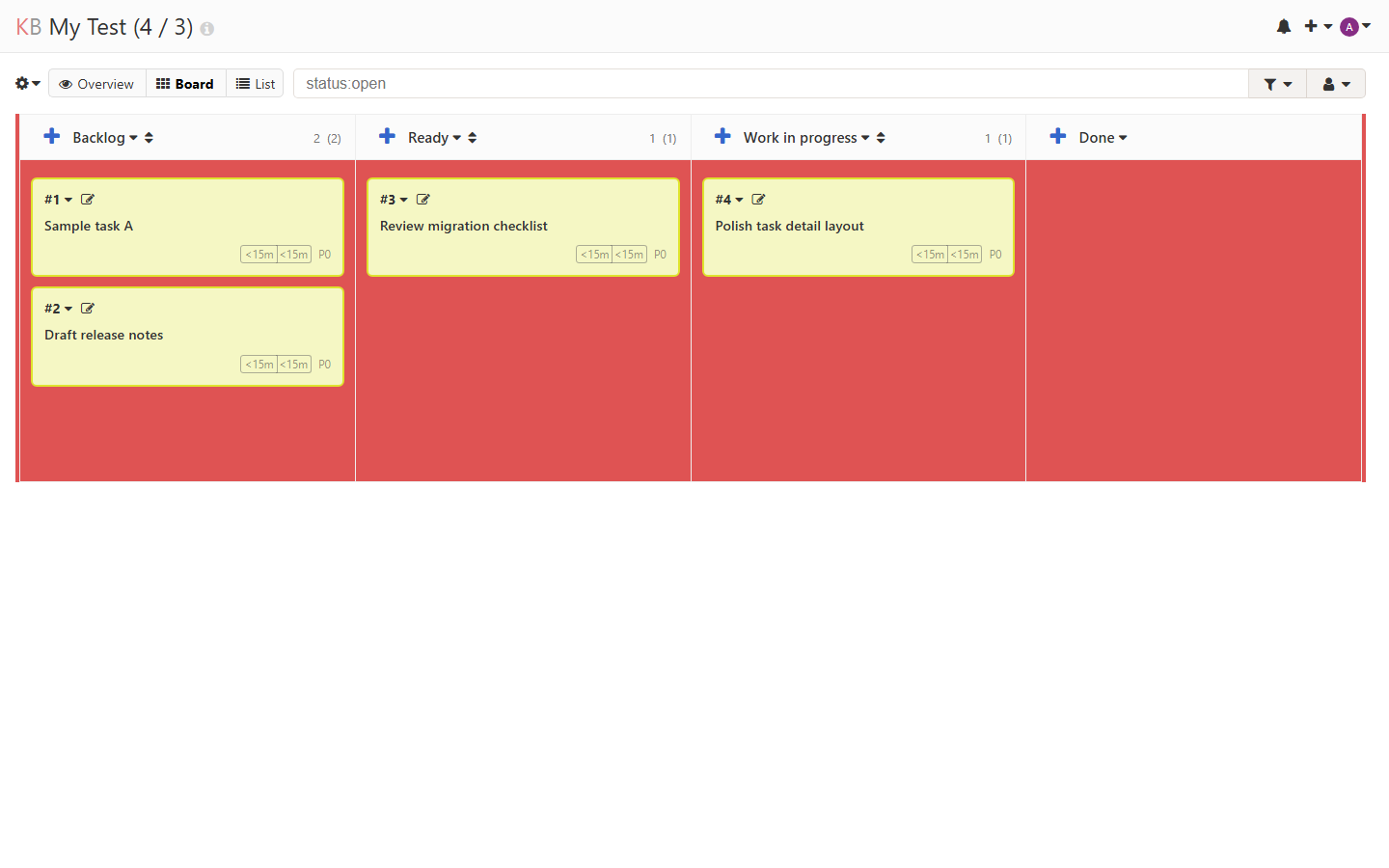Click the project info icon beside title

207,29
